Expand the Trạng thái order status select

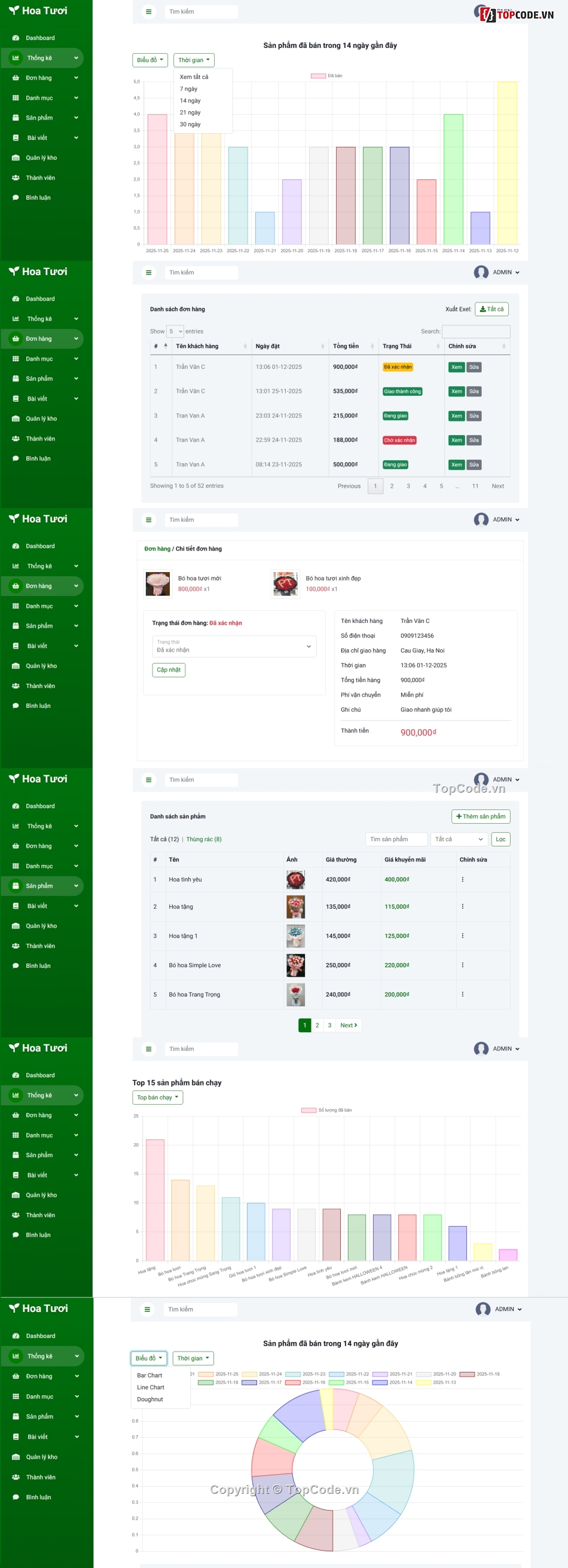point(234,646)
